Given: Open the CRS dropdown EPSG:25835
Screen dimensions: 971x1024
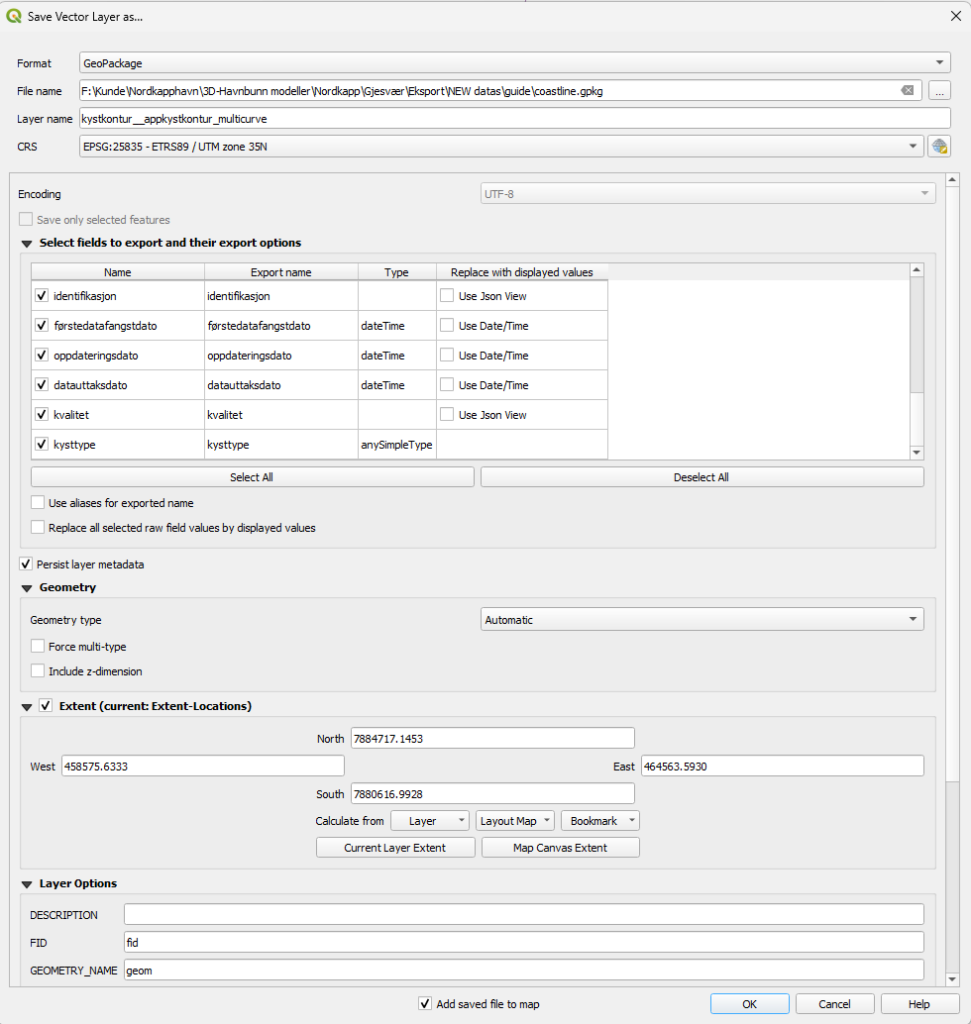Looking at the screenshot, I should coord(500,147).
